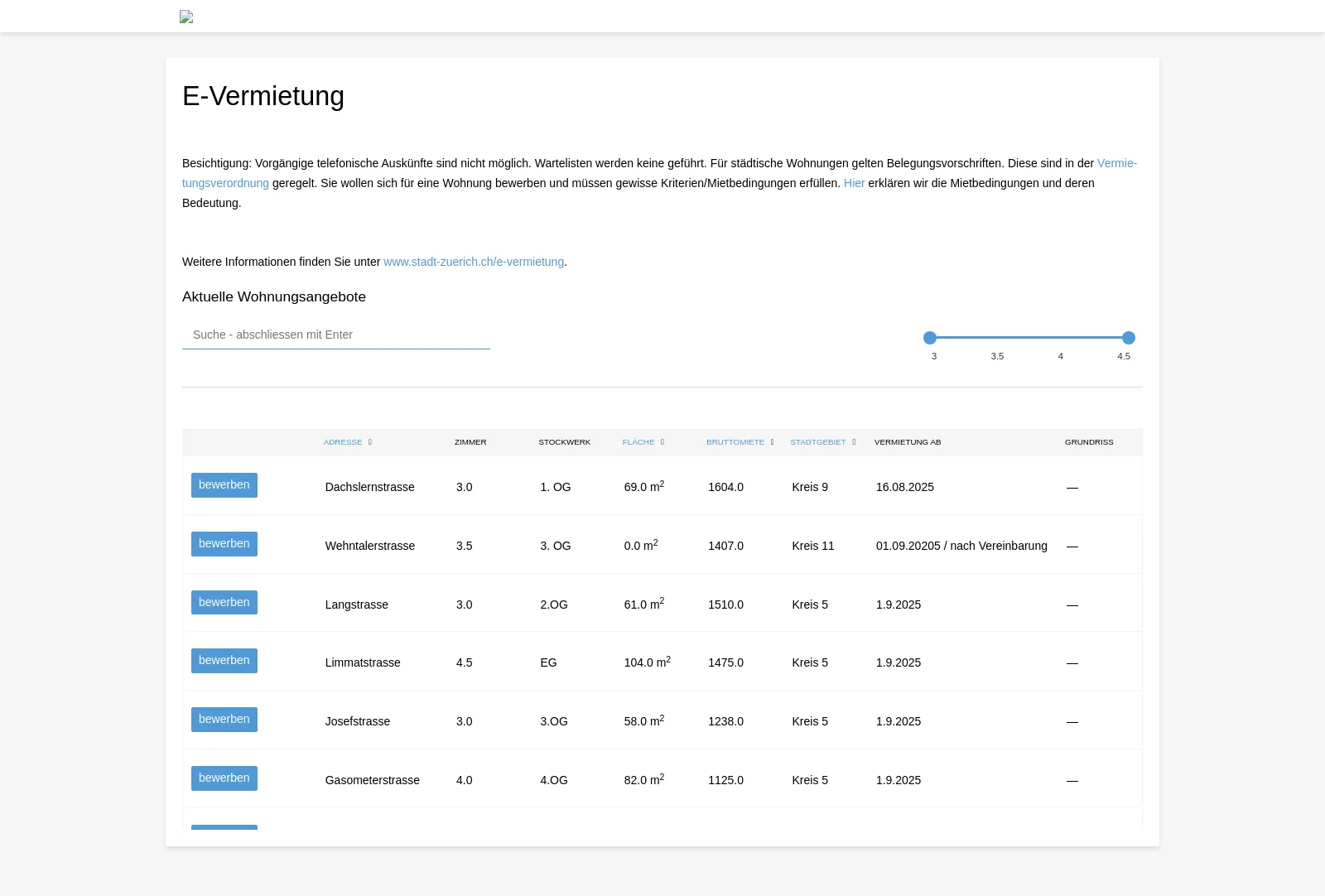Screen dimensions: 1325x896
Task: Click slider track at the 3.5 mark
Action: [x=996, y=338]
